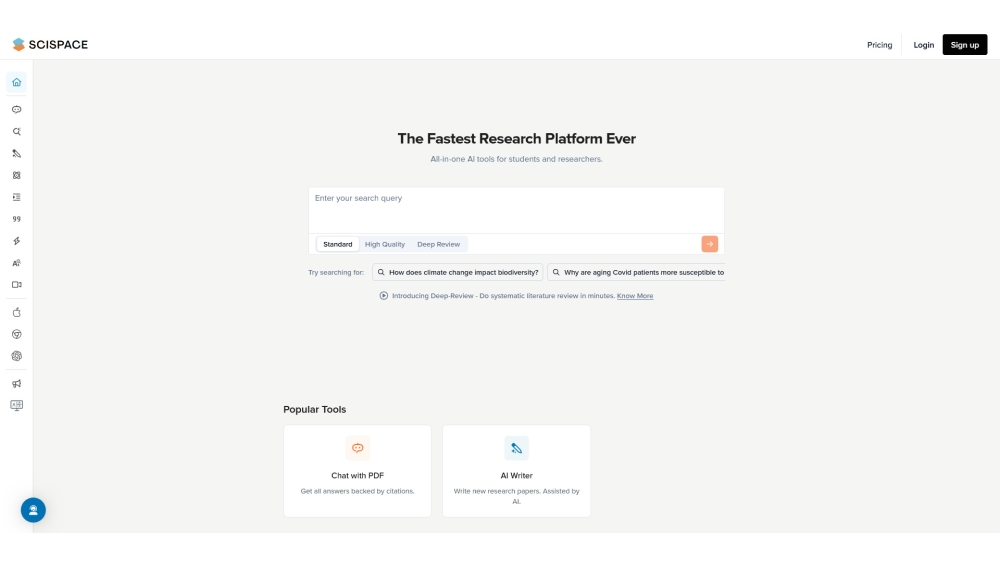
Task: Select the Standard search mode
Action: pos(338,244)
